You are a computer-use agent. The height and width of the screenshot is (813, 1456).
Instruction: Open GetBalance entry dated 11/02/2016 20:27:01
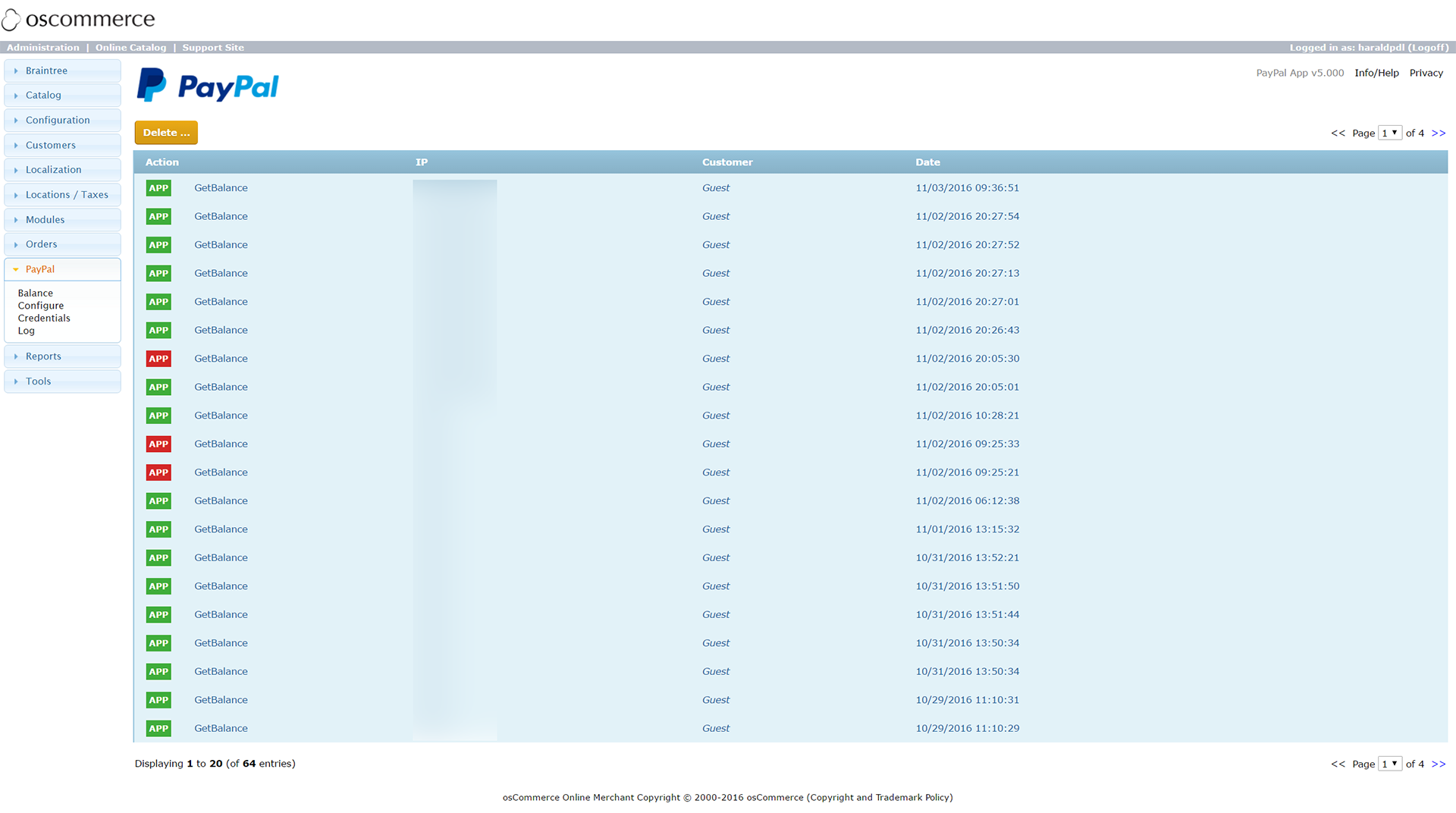coord(221,302)
